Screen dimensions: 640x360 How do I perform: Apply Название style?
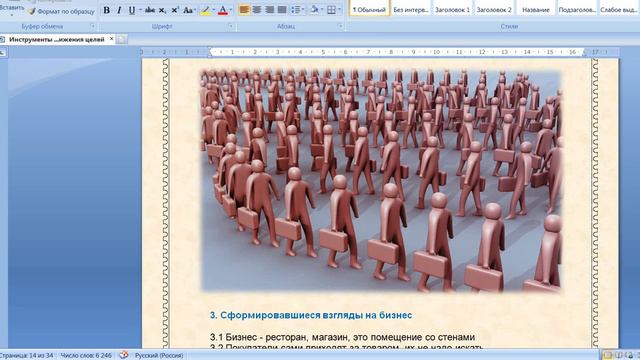tap(536, 9)
